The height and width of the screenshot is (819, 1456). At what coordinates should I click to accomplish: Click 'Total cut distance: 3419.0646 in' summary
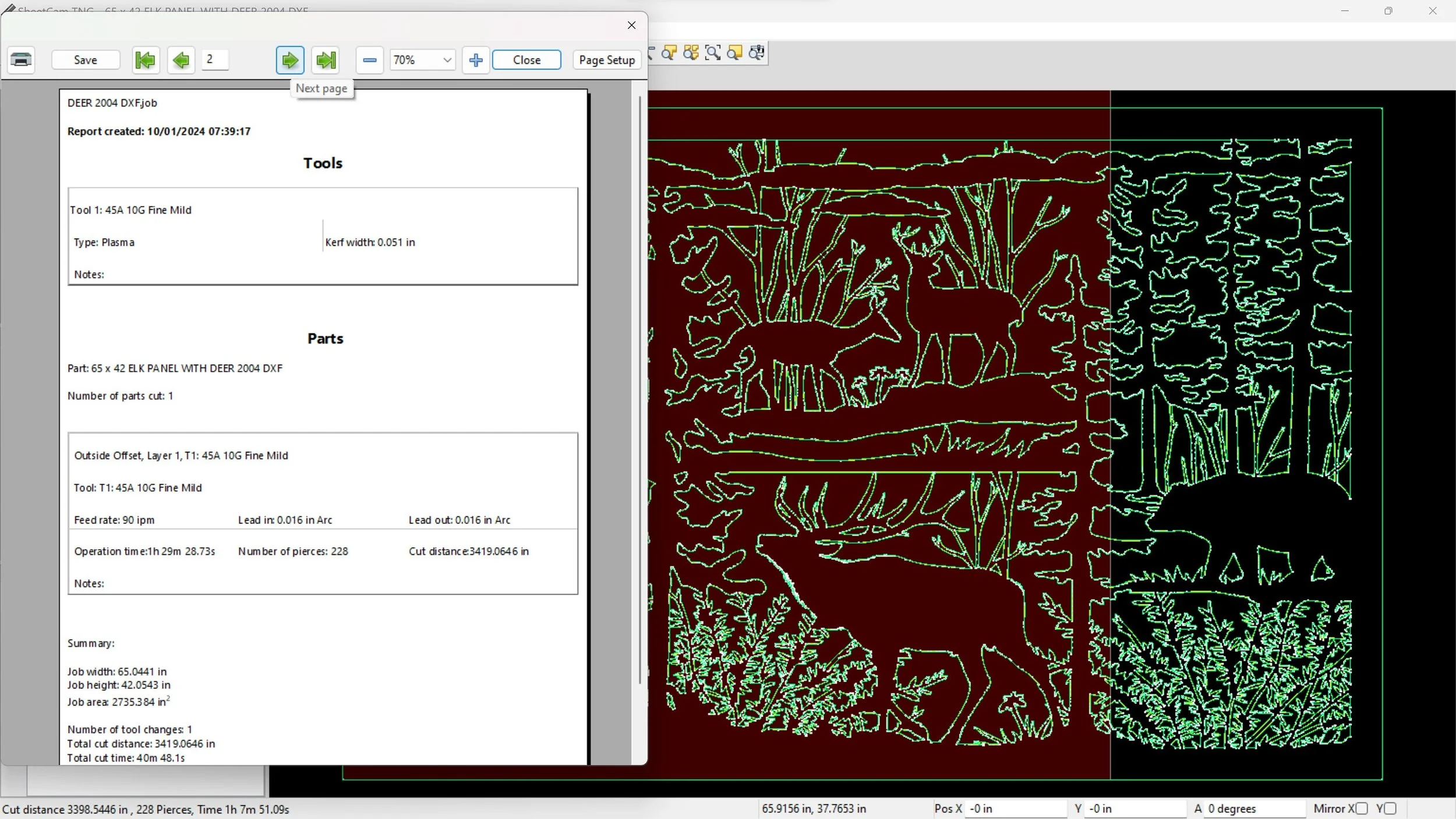tap(141, 744)
